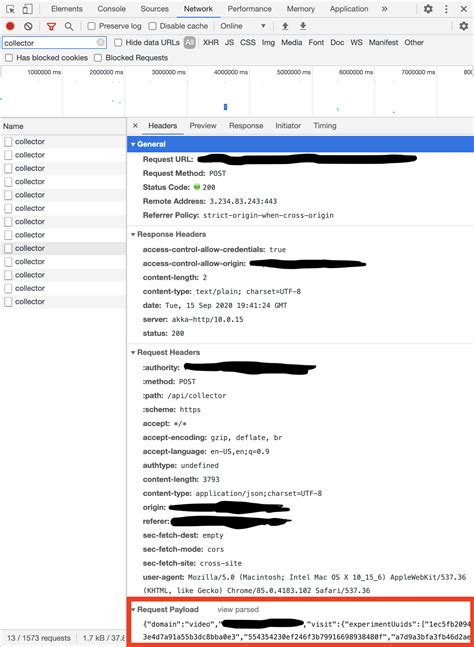Click the server value akka-http/10.0.15

[x=208, y=319]
